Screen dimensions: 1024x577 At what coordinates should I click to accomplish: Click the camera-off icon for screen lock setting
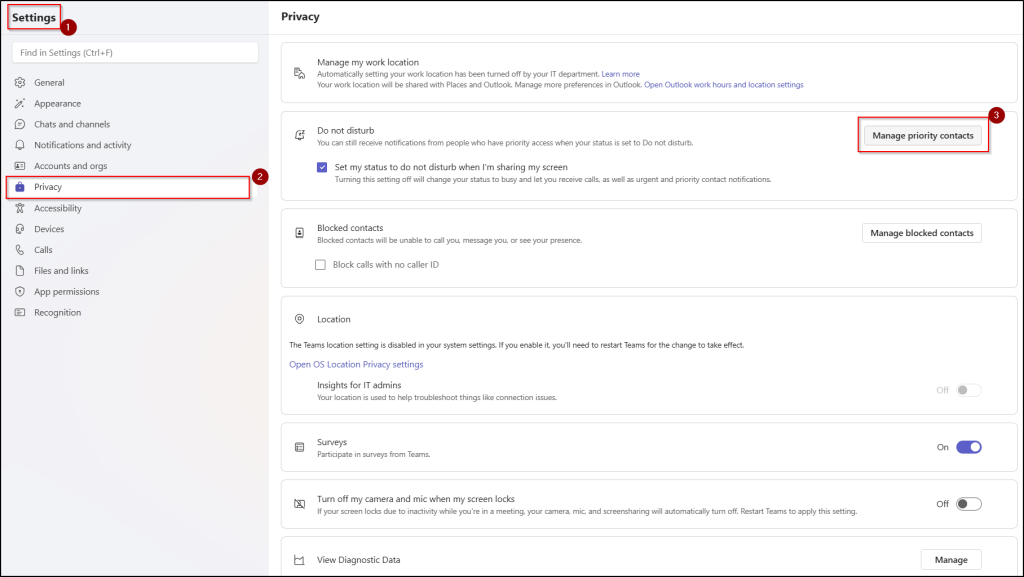299,504
